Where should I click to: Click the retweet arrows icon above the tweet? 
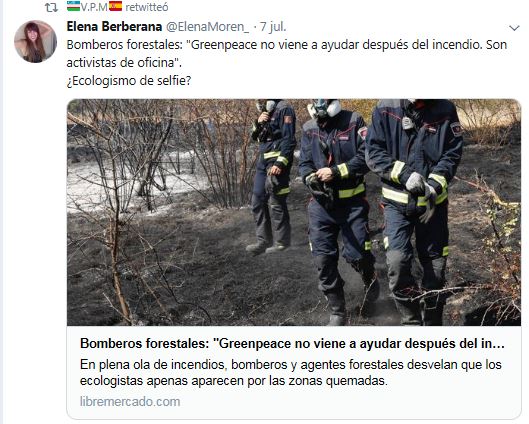(51, 7)
